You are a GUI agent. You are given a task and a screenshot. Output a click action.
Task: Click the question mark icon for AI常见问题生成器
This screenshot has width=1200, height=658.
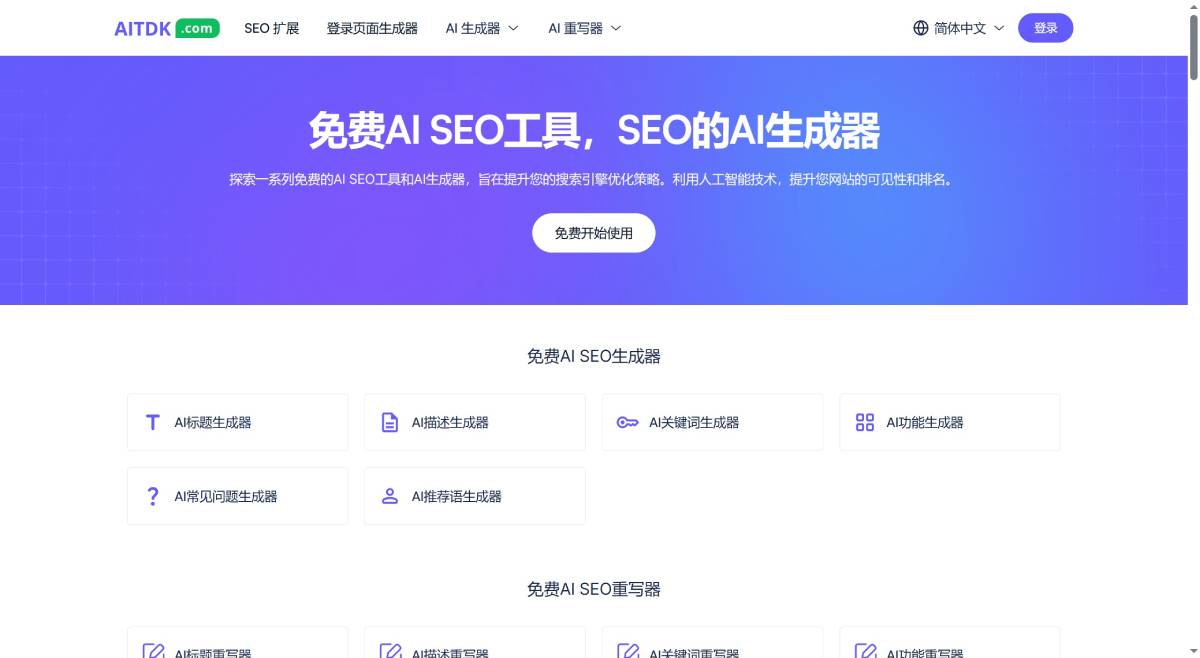(x=152, y=496)
